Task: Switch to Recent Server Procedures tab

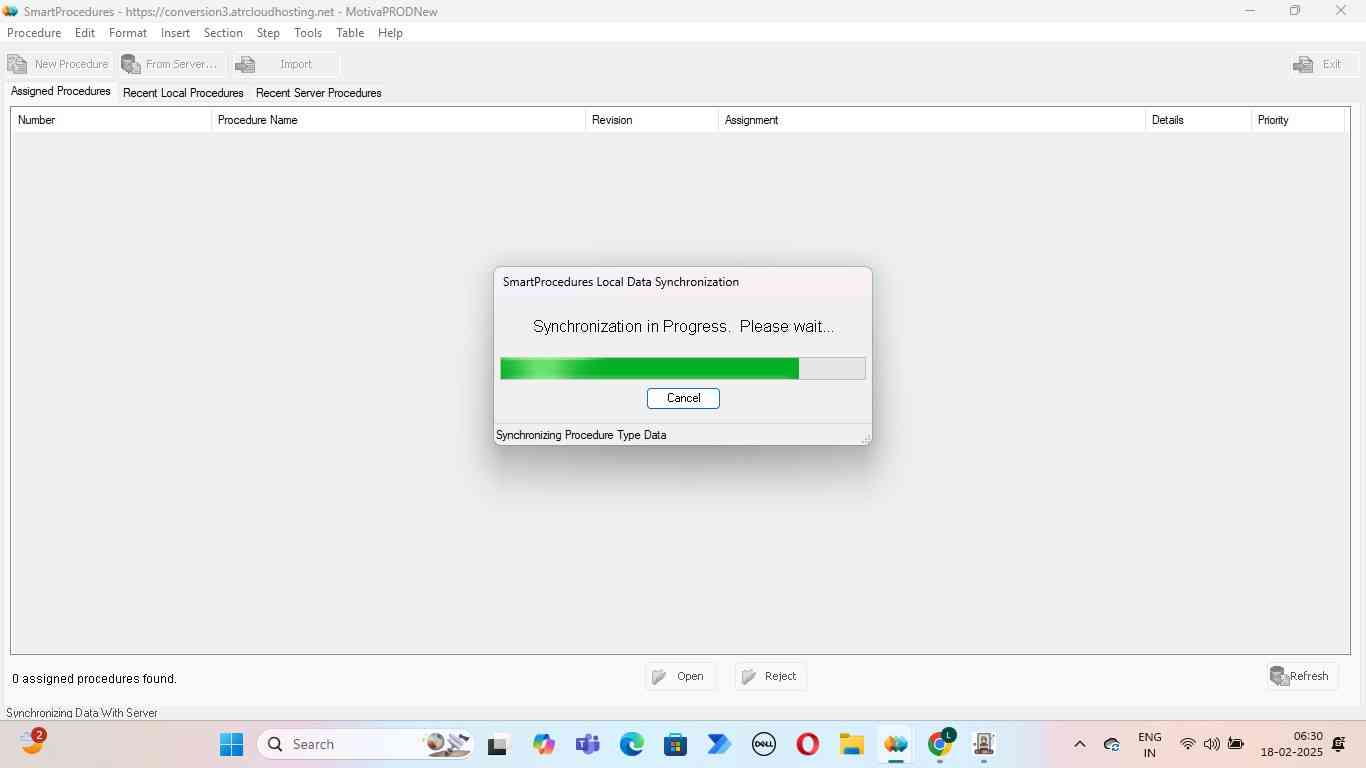Action: click(x=318, y=93)
